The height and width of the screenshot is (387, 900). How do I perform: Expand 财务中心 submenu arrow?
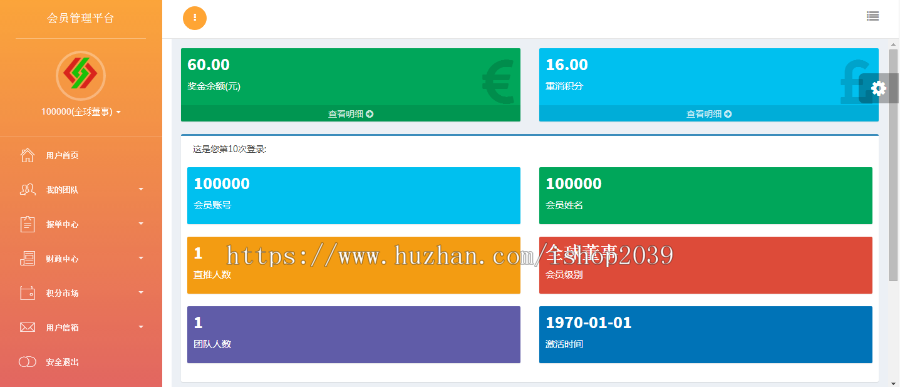coord(141,258)
